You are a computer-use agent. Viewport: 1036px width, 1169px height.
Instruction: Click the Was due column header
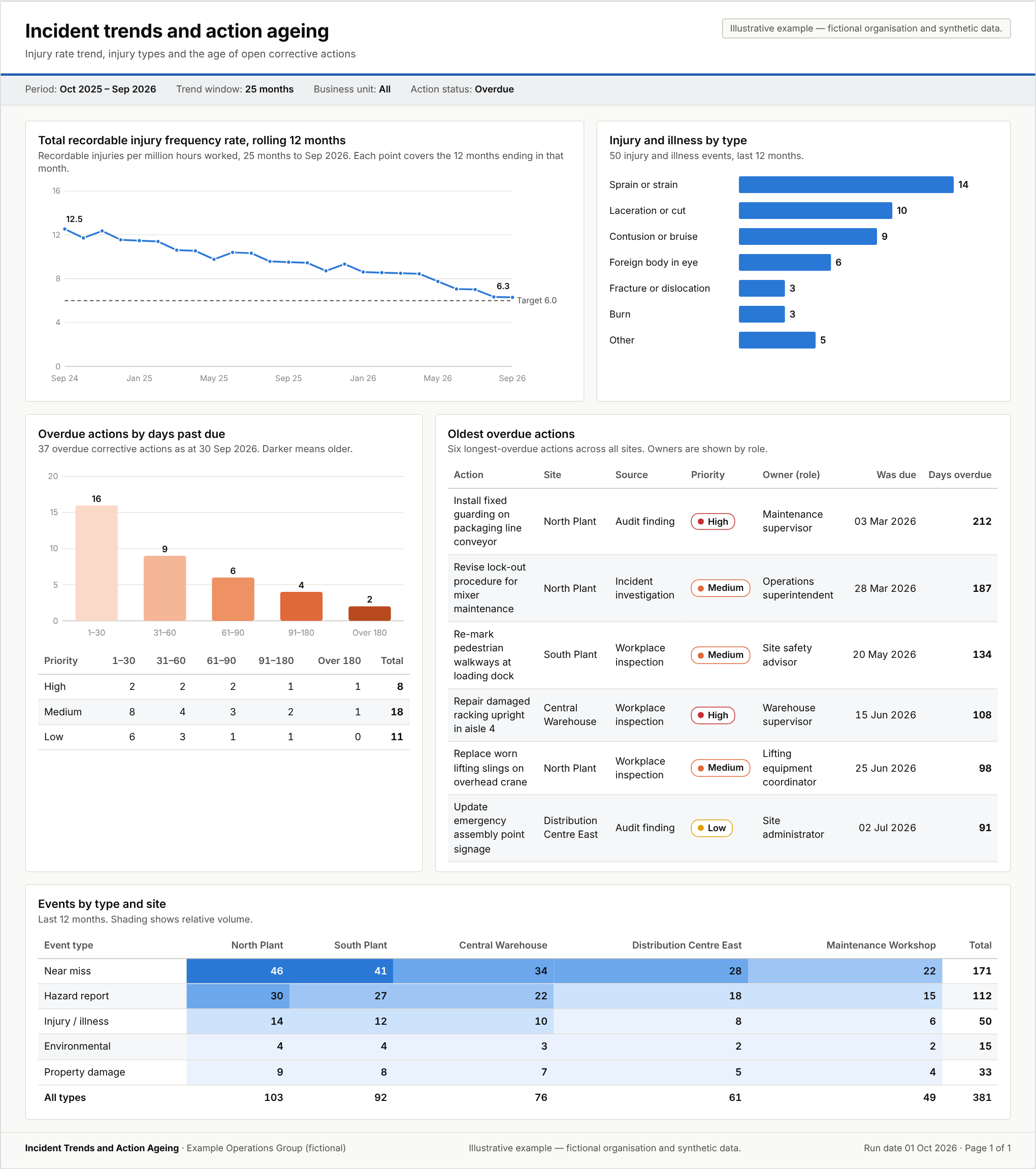point(896,475)
